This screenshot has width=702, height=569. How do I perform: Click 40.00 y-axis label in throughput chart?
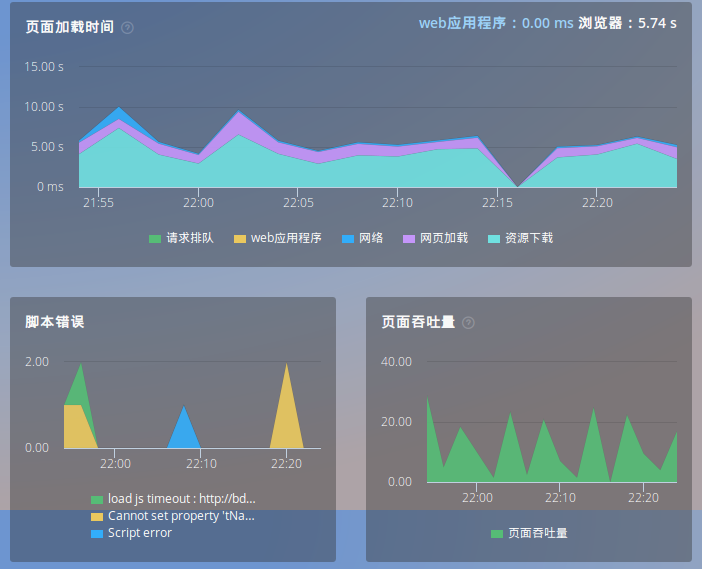click(396, 362)
